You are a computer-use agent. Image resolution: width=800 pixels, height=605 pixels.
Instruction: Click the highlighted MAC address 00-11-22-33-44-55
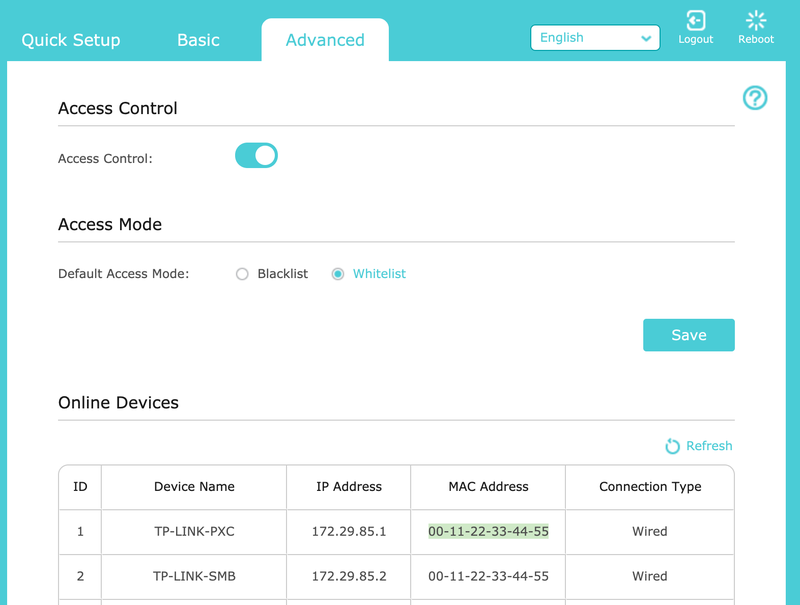point(488,532)
